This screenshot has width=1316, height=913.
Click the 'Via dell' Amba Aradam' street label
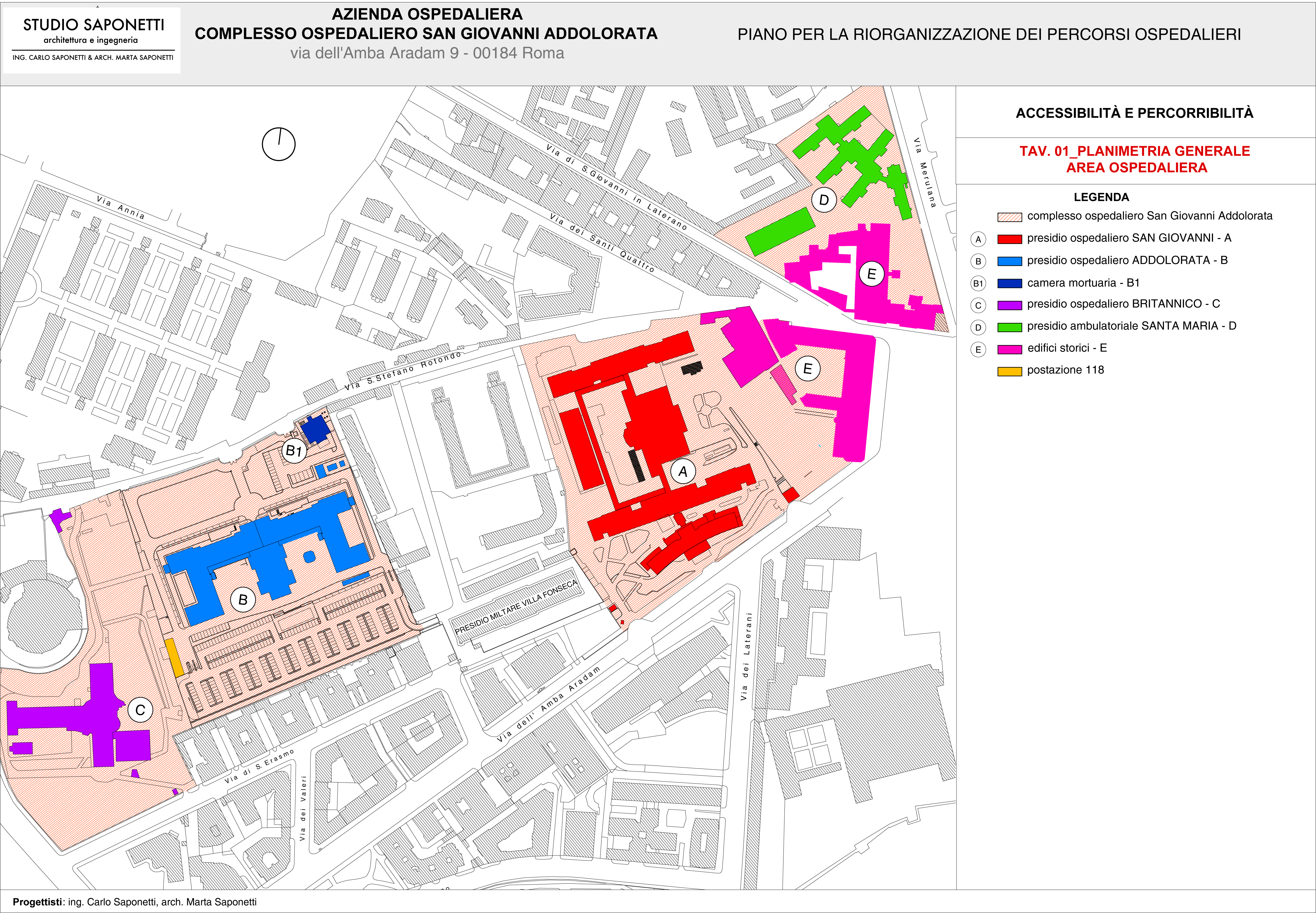tap(549, 704)
